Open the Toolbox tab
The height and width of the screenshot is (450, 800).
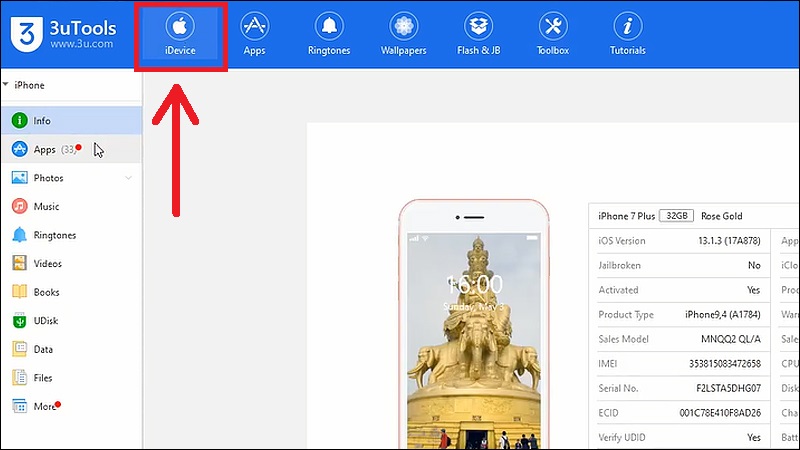[553, 35]
